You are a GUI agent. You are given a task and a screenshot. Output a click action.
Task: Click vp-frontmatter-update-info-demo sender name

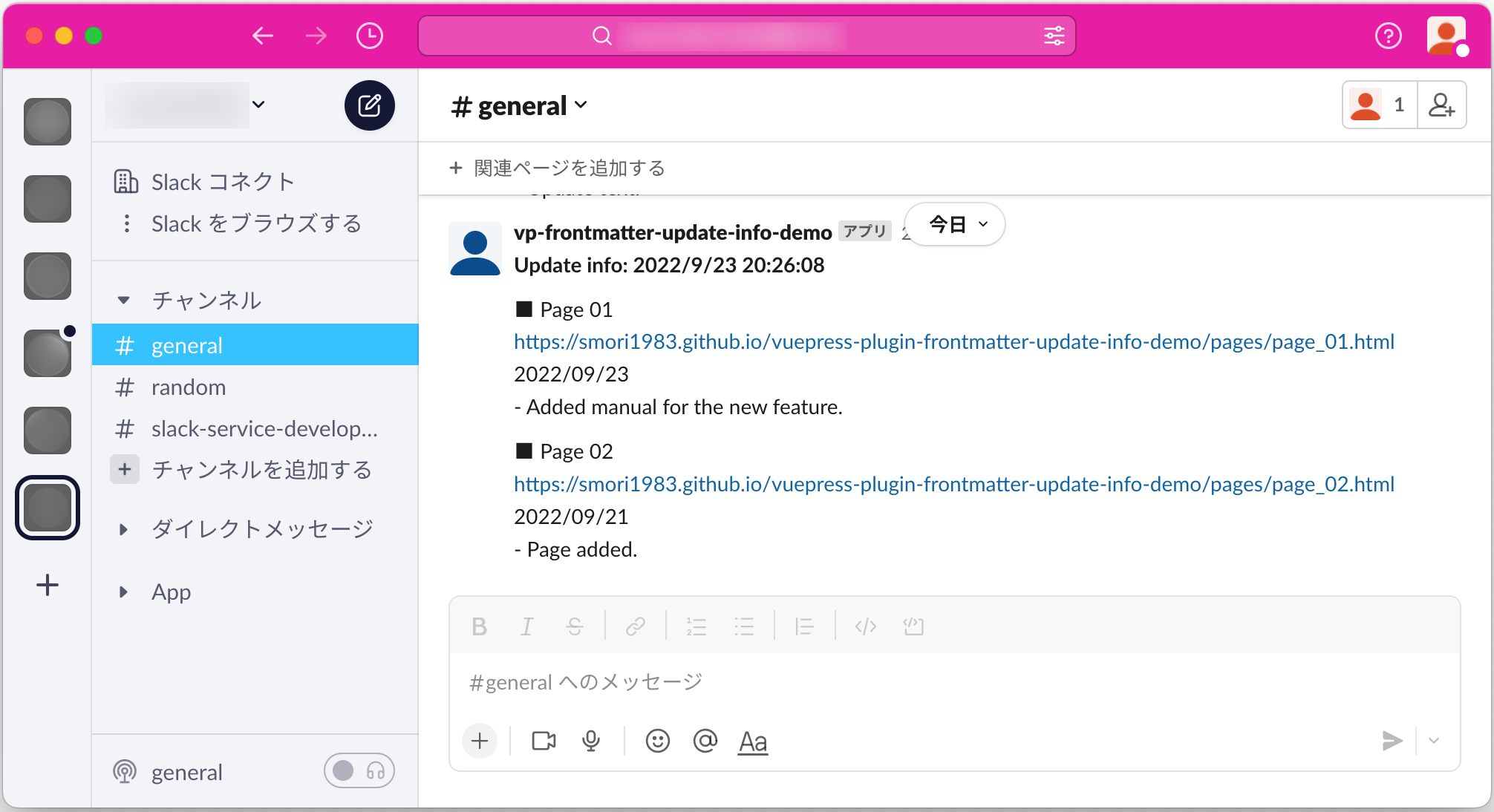673,232
